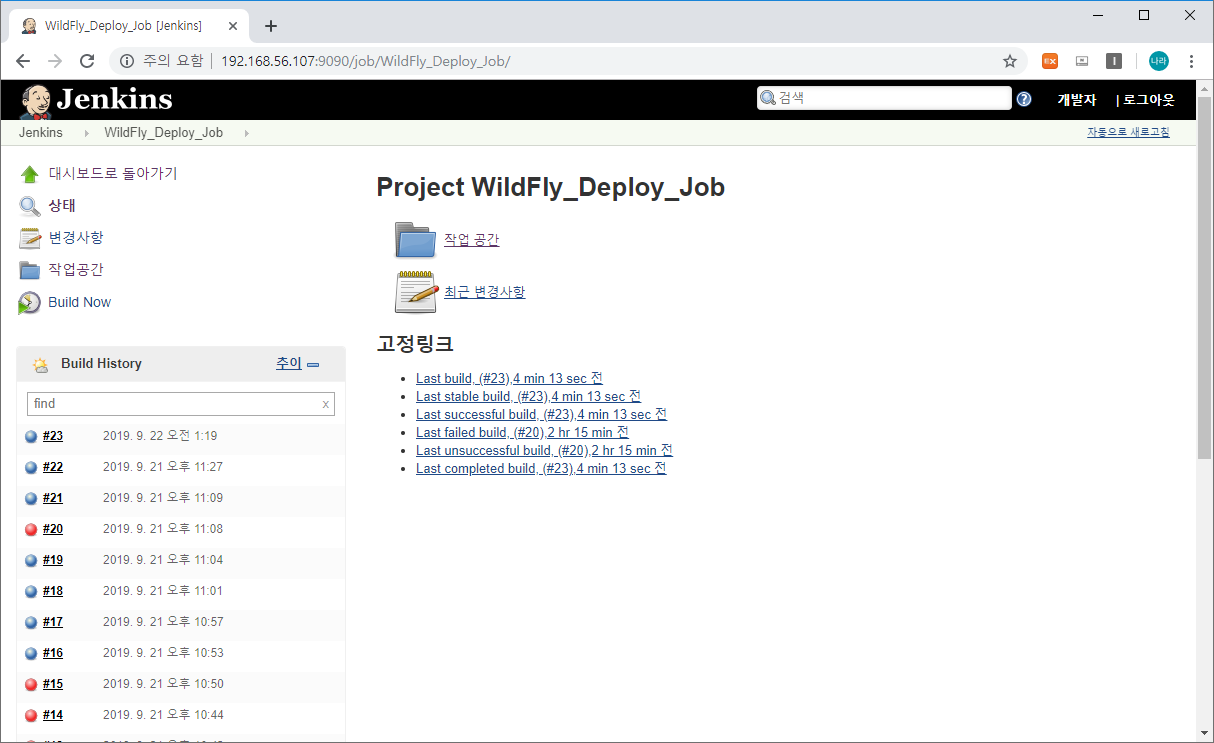Open the Last unsuccessful build (#20) permalink
Screen dimensions: 1214x743
click(544, 451)
